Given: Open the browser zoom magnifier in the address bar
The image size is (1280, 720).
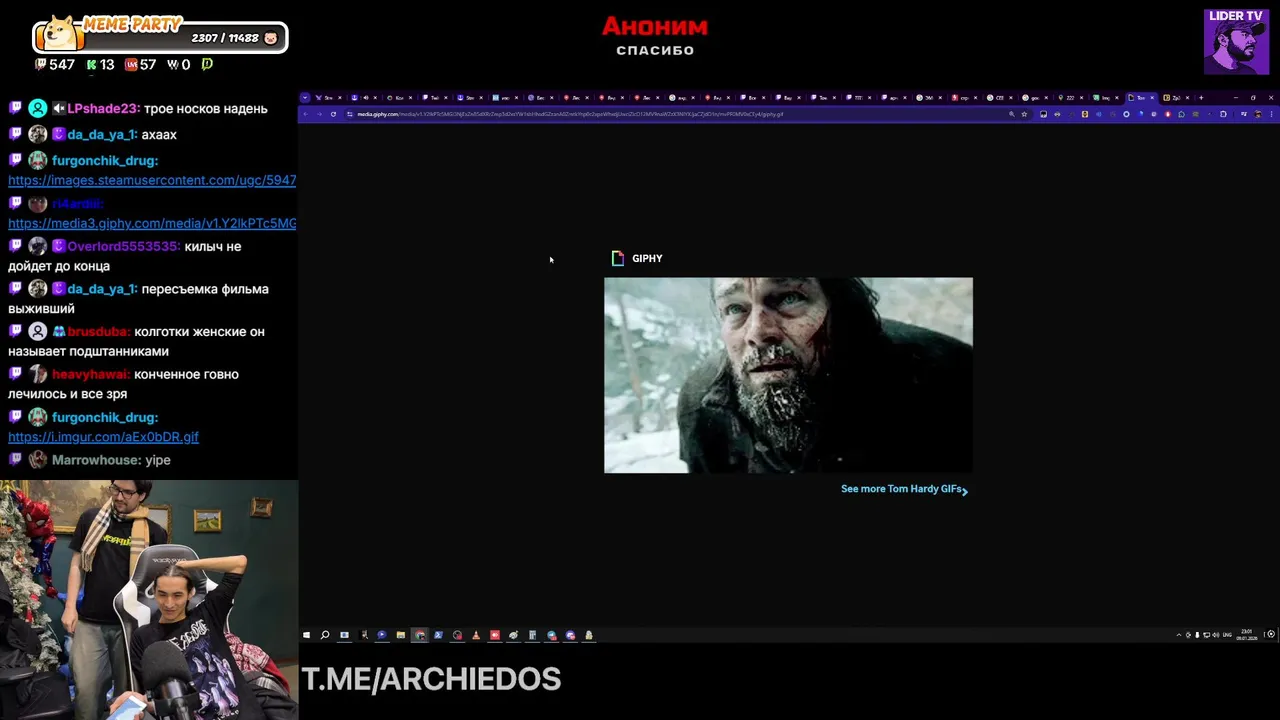Looking at the screenshot, I should click(1011, 114).
